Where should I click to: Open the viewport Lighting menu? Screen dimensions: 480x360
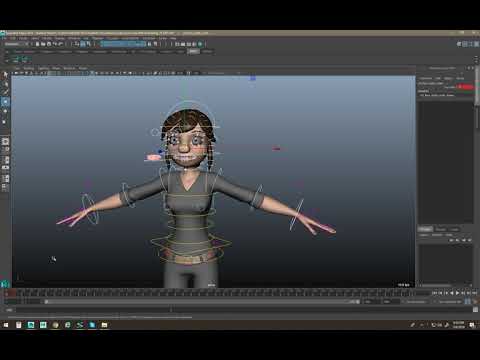pyautogui.click(x=43, y=68)
